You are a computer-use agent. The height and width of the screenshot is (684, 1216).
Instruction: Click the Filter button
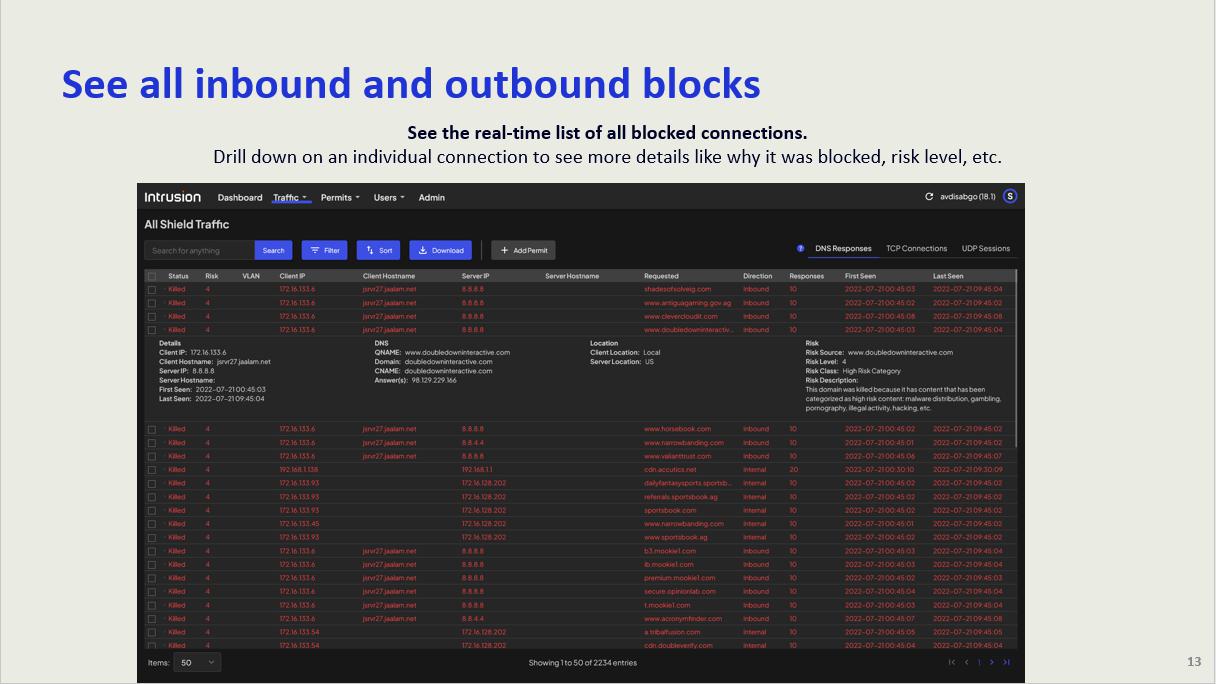tap(325, 251)
